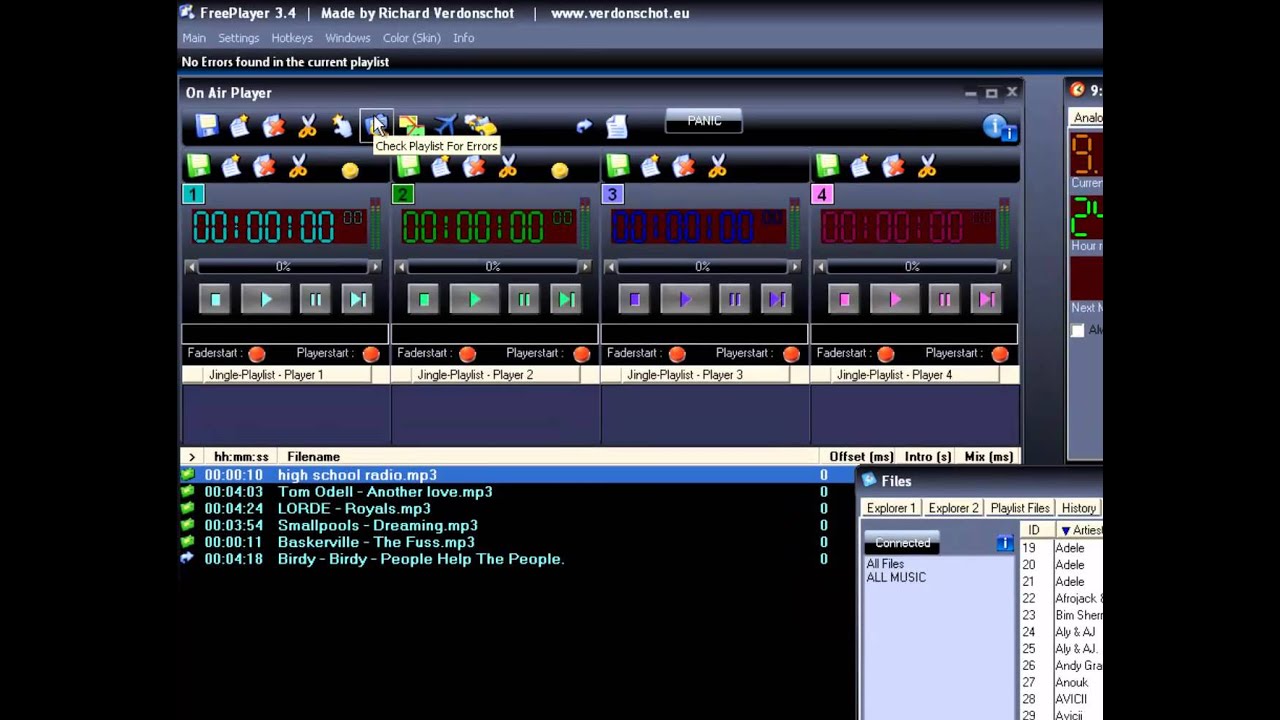Click the scissors icon in the main playlist toolbar
The width and height of the screenshot is (1280, 720).
pyautogui.click(x=307, y=126)
